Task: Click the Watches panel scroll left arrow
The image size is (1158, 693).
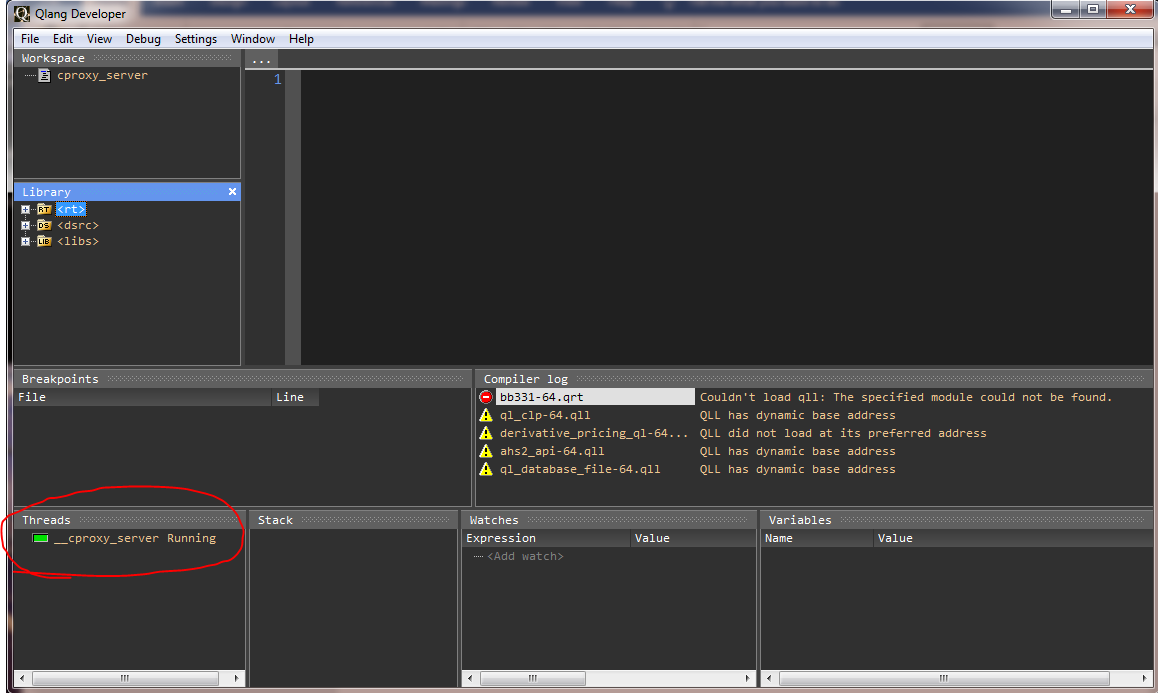Action: pyautogui.click(x=470, y=678)
